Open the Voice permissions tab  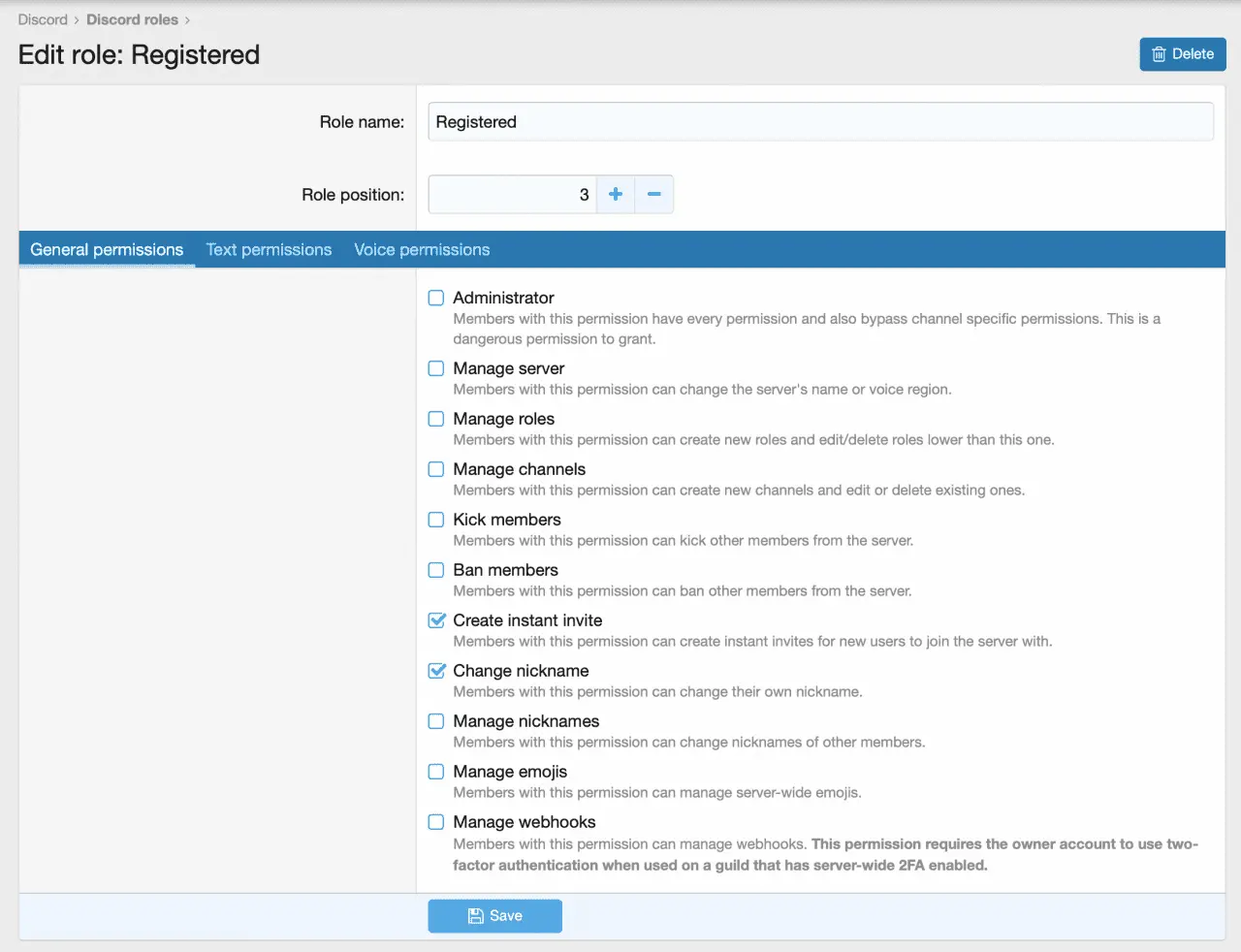click(x=422, y=250)
